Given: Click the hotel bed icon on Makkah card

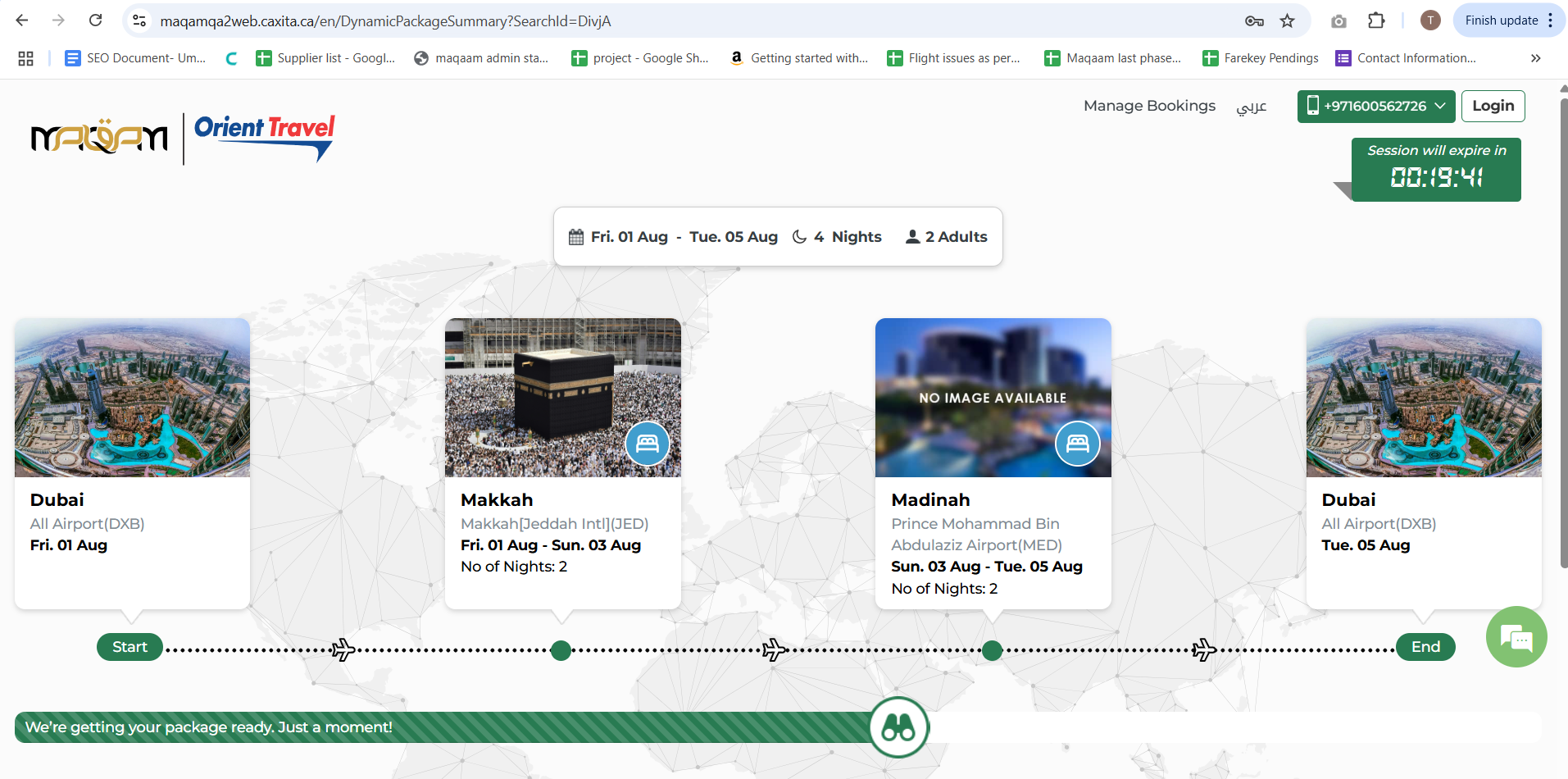Looking at the screenshot, I should pos(647,444).
